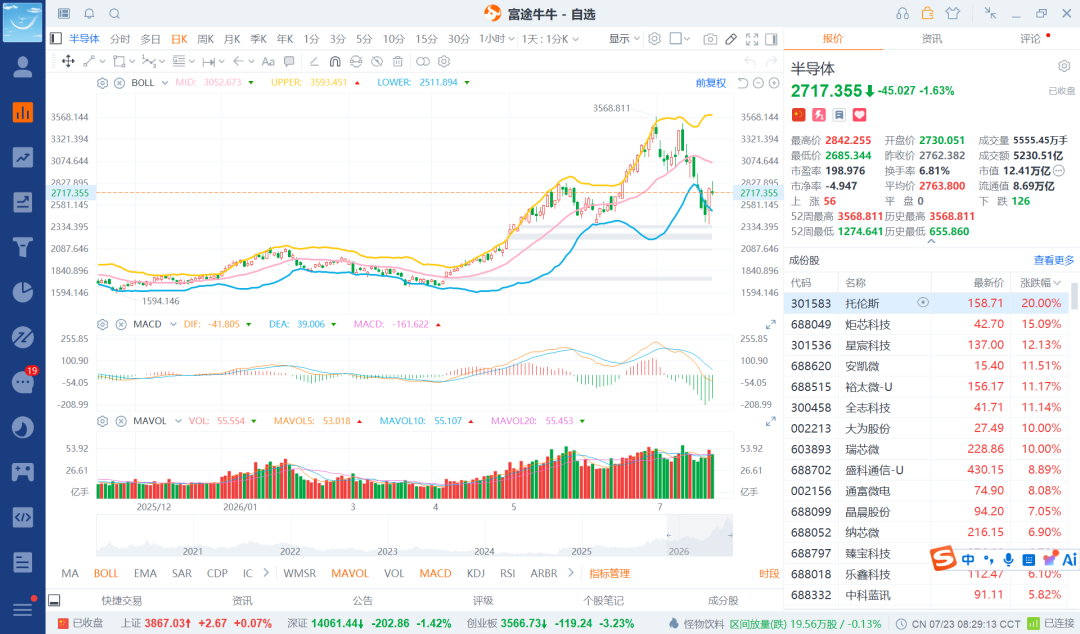Expand the 显示 display dropdown
Screen dimensions: 1080x634
tap(624, 39)
